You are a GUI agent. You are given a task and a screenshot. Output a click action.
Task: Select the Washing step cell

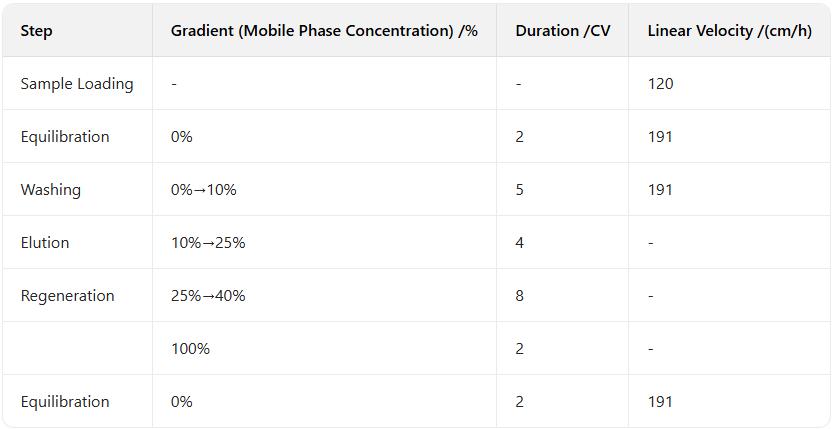51,190
